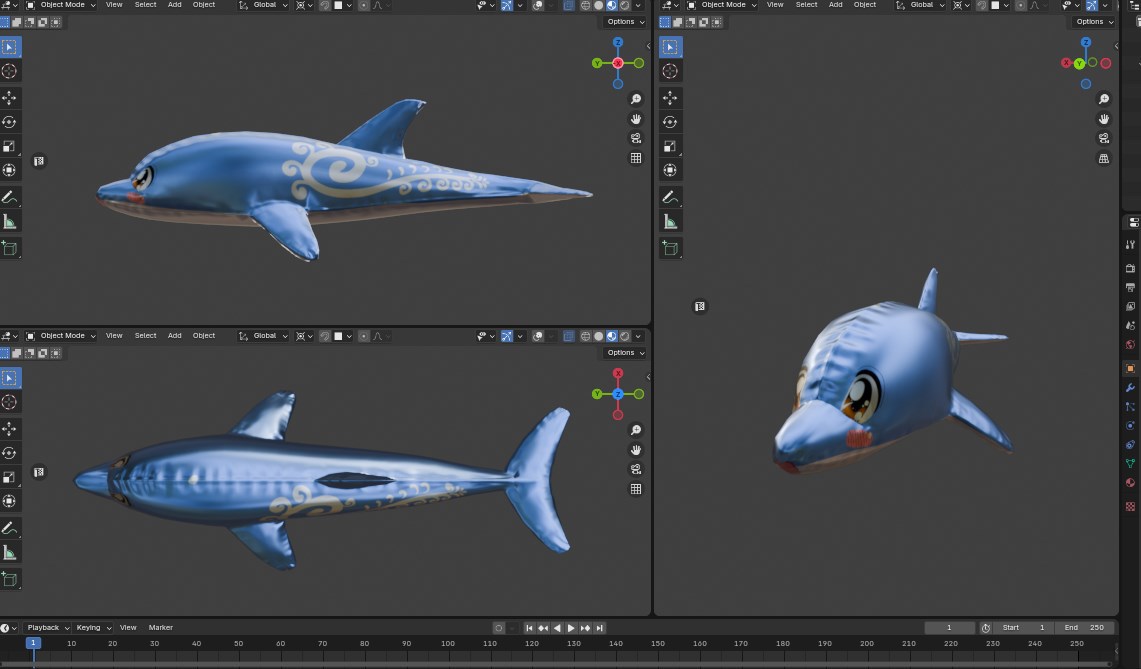This screenshot has width=1141, height=669.
Task: Select the Annotate tool in right viewport
Action: click(670, 197)
